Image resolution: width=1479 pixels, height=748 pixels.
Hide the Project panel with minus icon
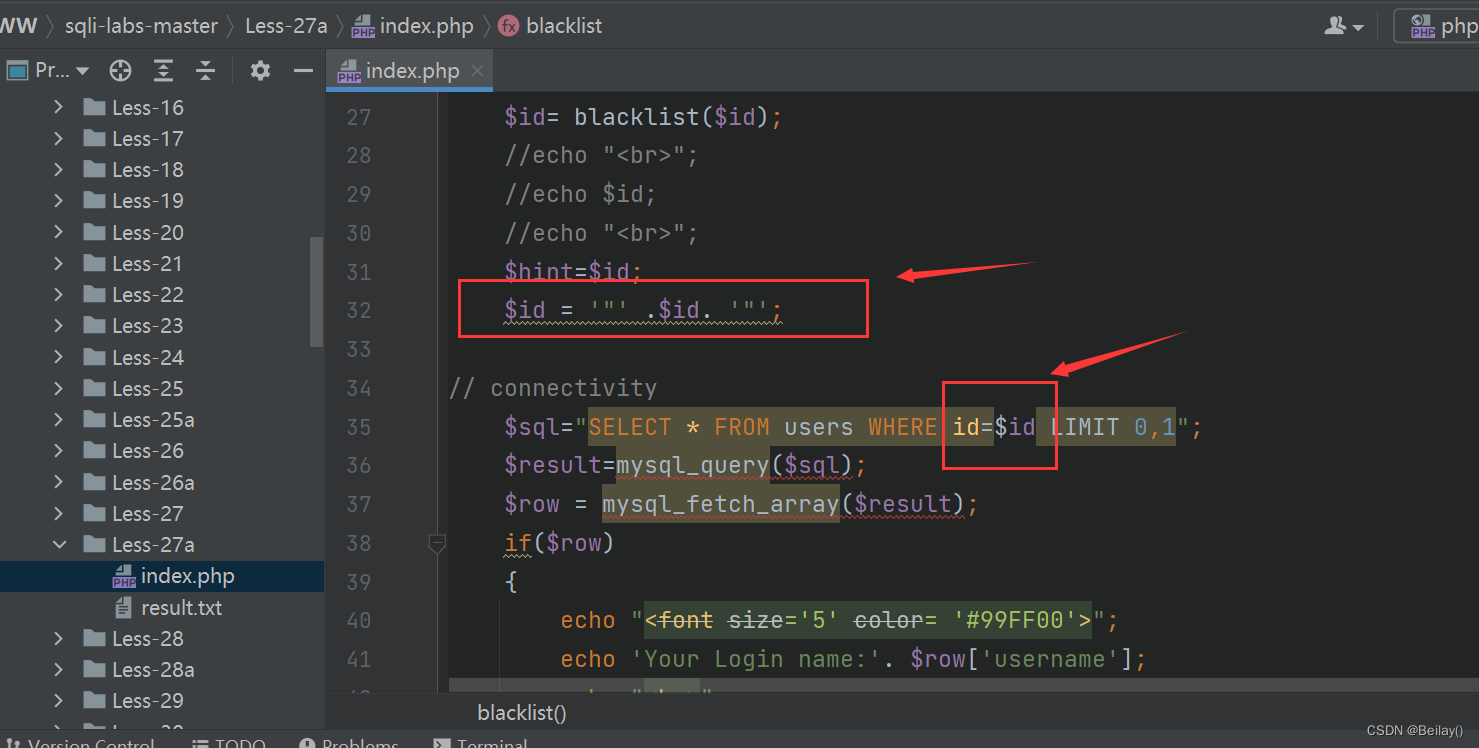tap(303, 70)
